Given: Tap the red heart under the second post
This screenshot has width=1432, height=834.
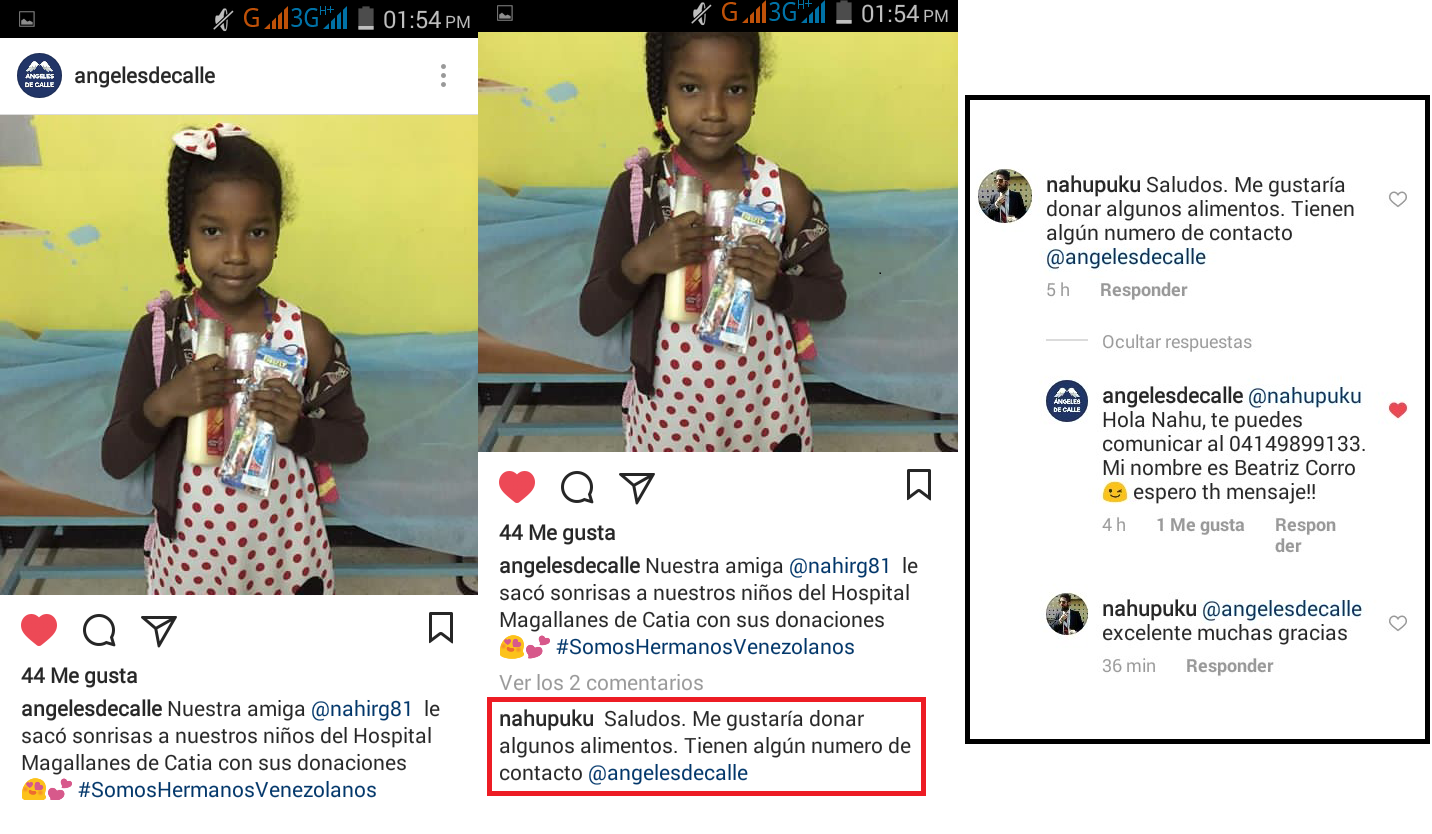Looking at the screenshot, I should pos(517,487).
